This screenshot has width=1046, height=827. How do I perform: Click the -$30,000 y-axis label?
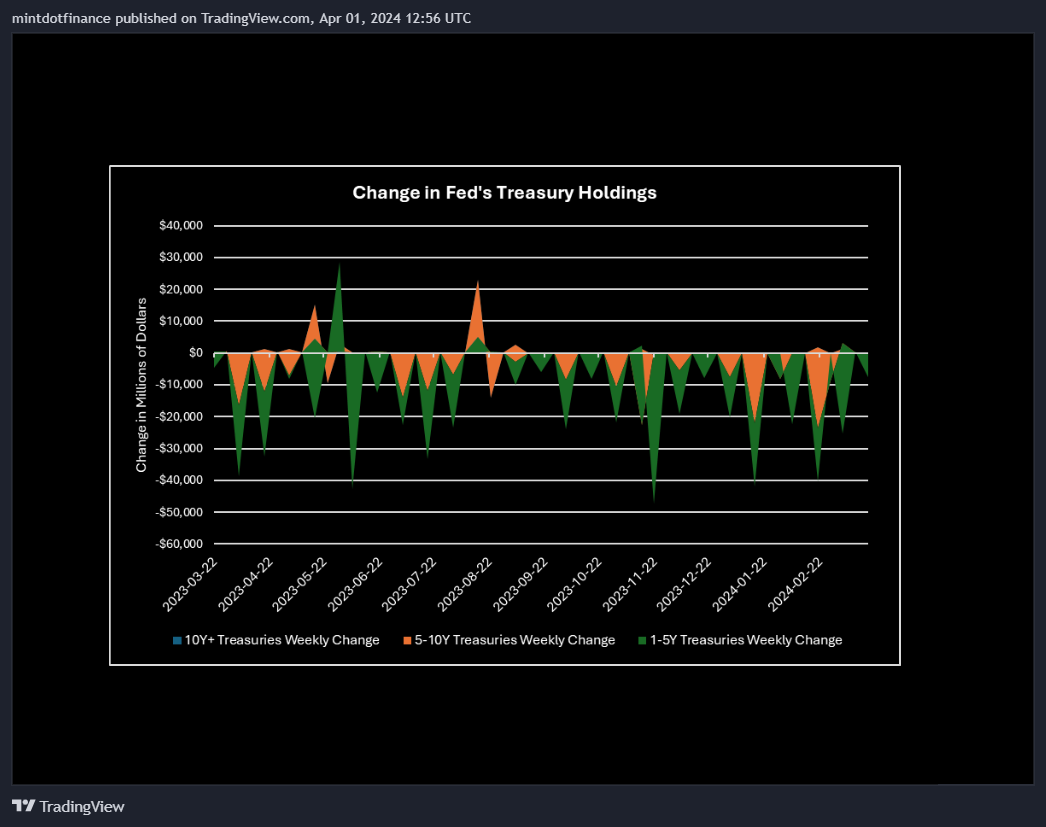click(x=179, y=448)
